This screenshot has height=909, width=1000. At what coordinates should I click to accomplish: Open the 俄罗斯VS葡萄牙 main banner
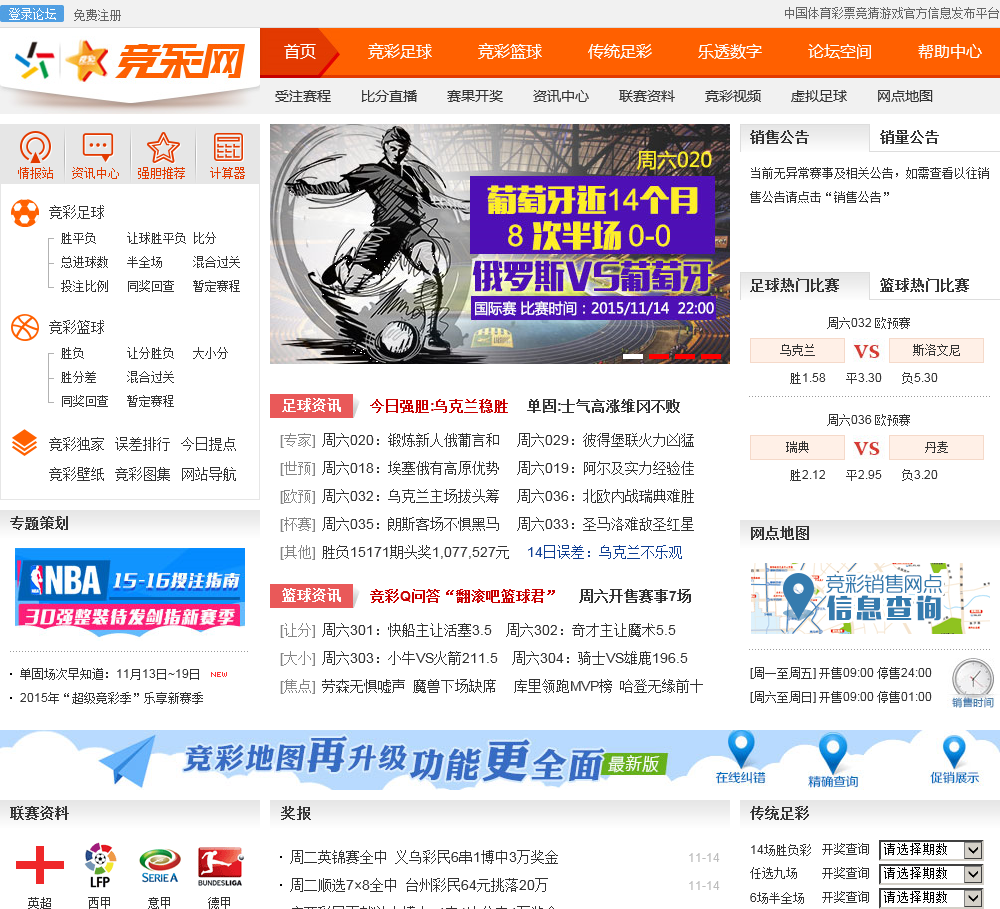coord(499,244)
